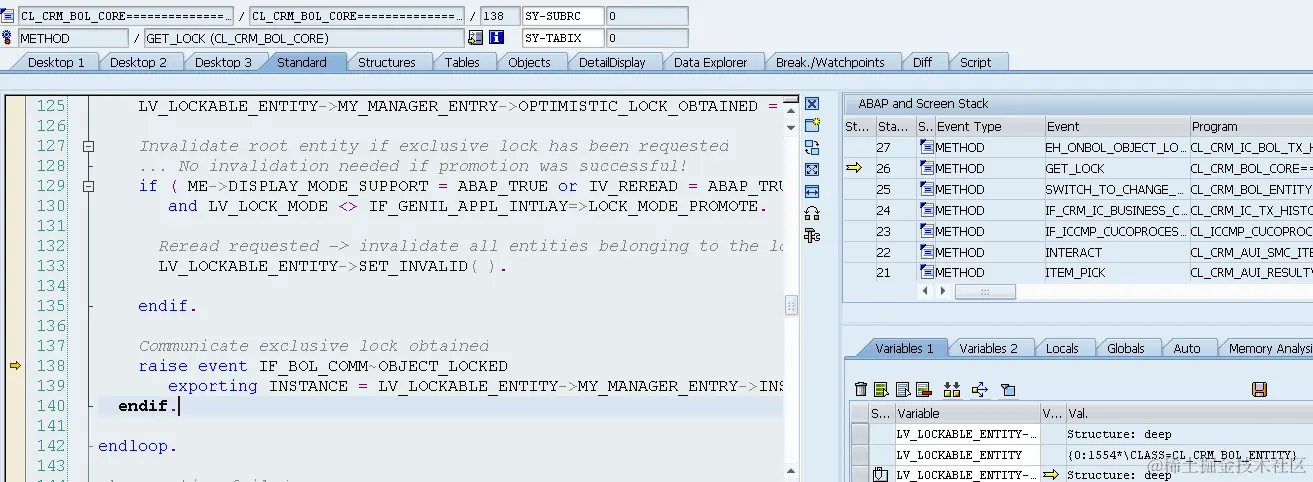
Task: Click the document icon beside first program field
Action: [8, 16]
